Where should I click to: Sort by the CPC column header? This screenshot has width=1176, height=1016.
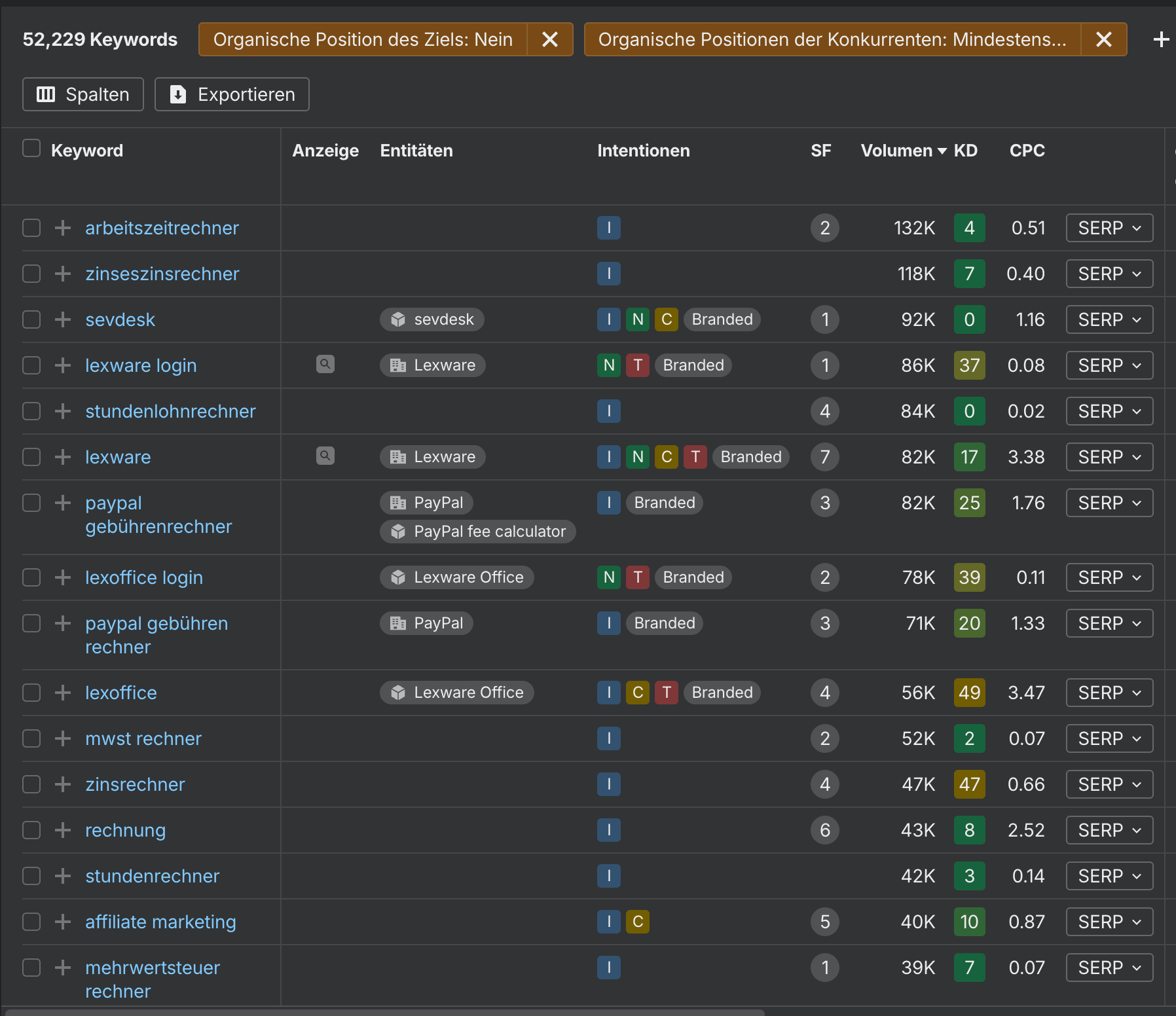click(x=1027, y=151)
